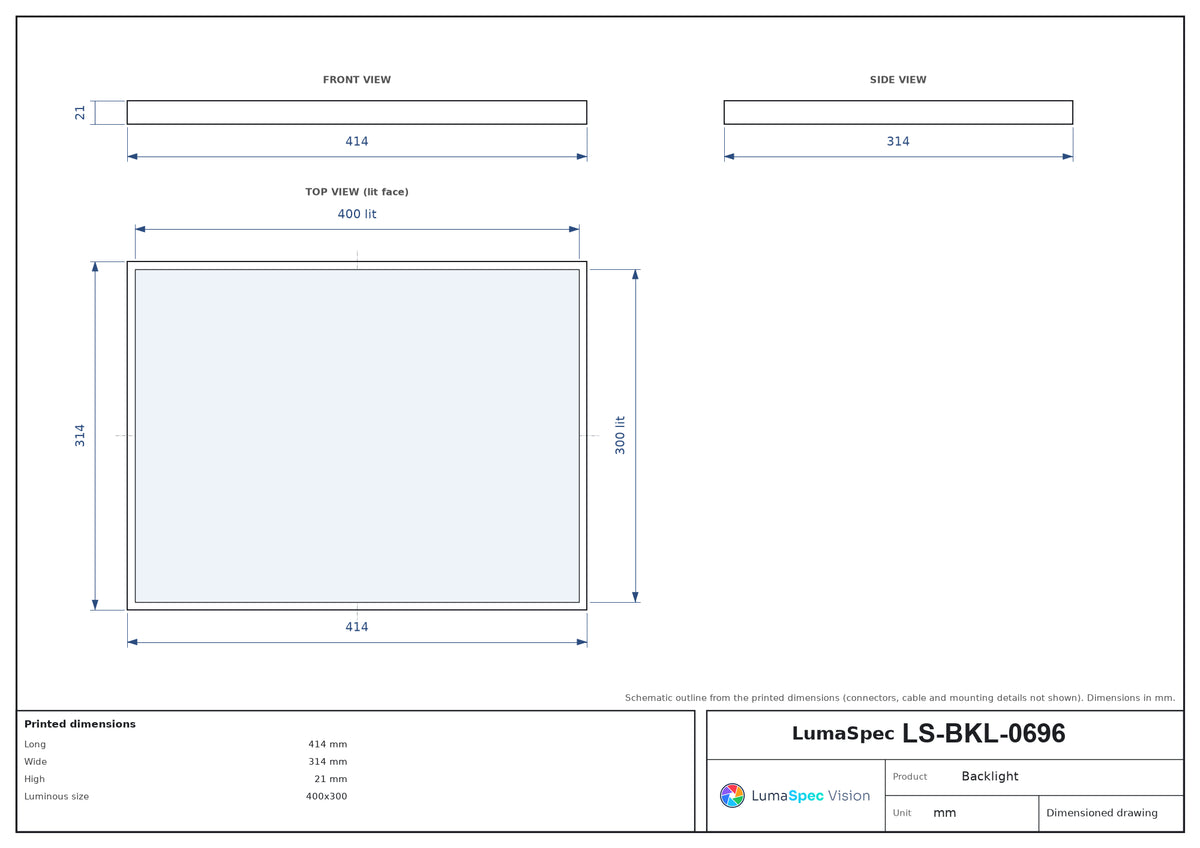
Task: Select the Backlight product value
Action: (990, 777)
